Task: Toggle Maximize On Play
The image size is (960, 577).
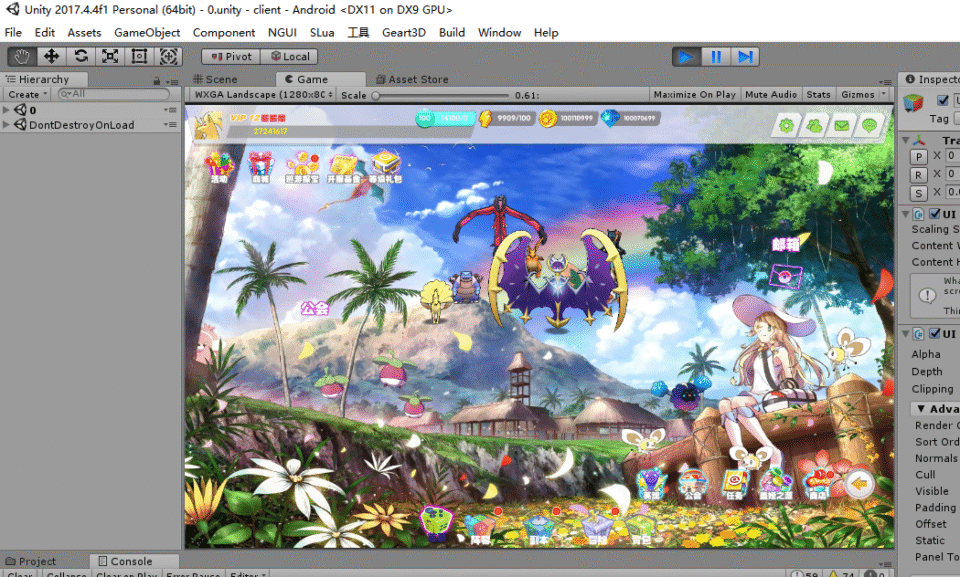Action: [694, 94]
